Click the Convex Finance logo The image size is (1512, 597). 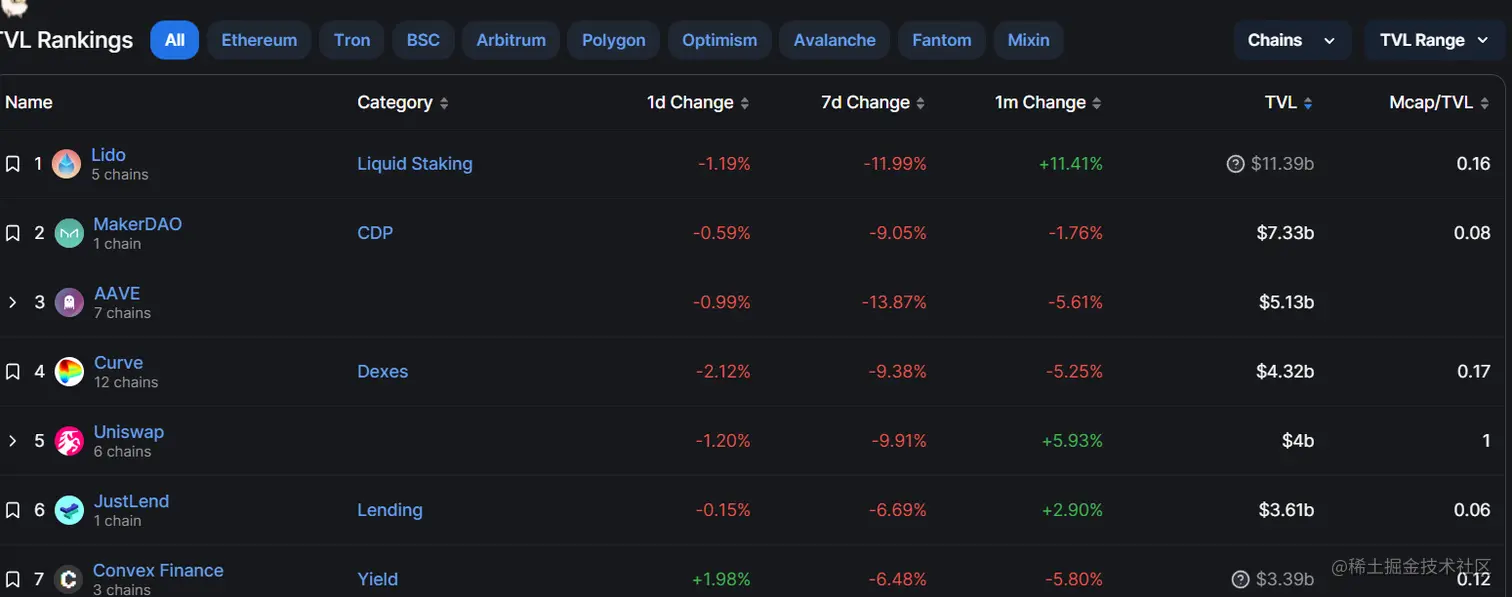click(68, 578)
